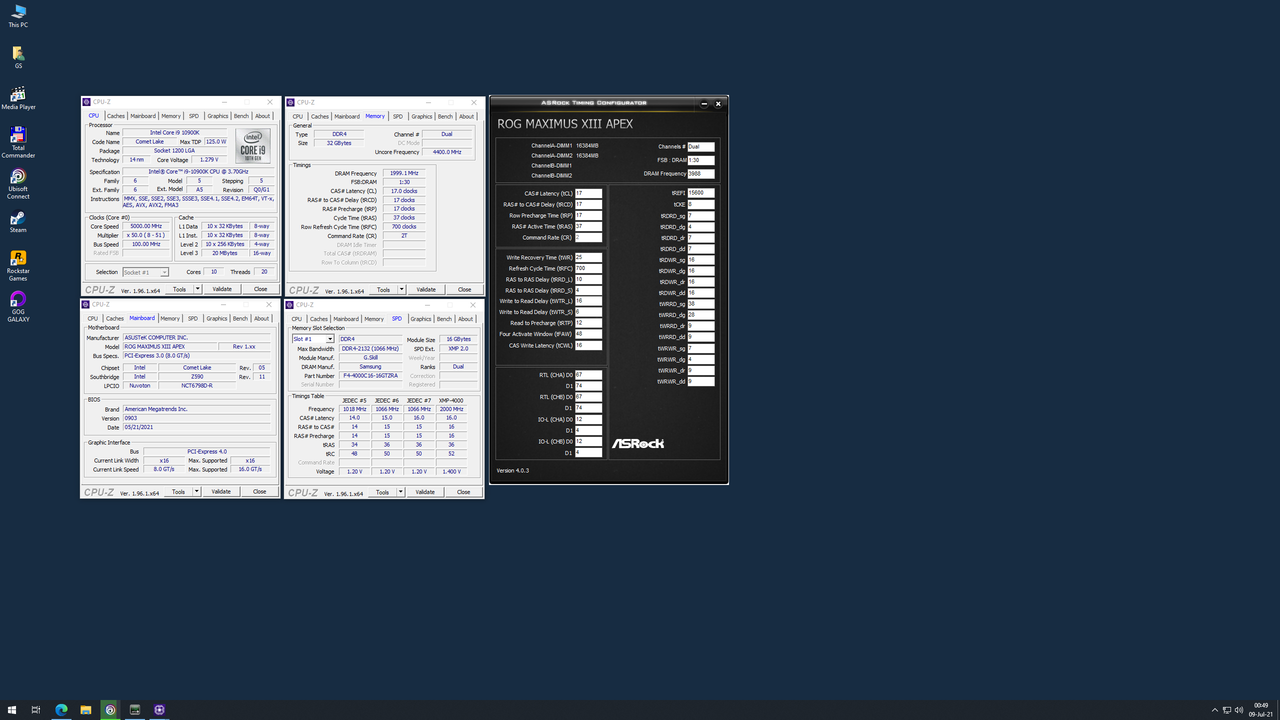1280x720 pixels.
Task: Open the volume control in the tray
Action: pyautogui.click(x=1238, y=710)
